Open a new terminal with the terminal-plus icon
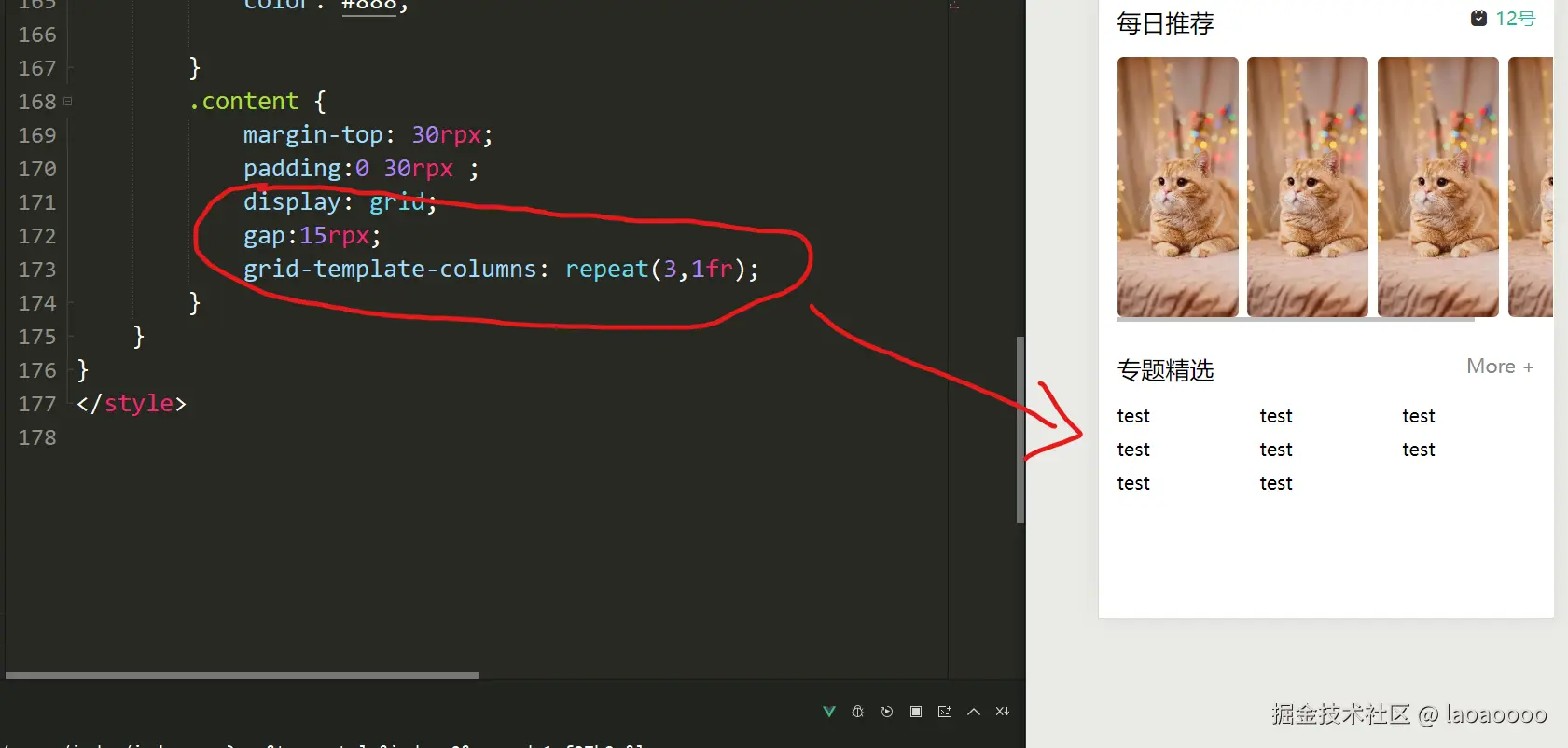The image size is (1568, 748). click(x=945, y=712)
